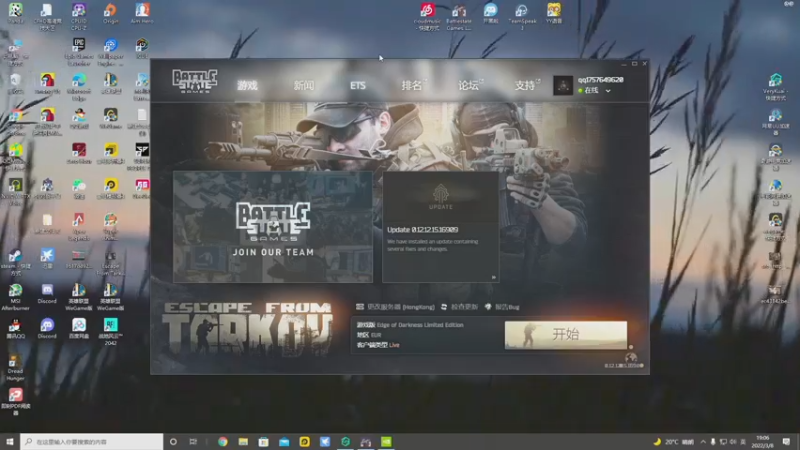The height and width of the screenshot is (450, 800).
Task: Click 报告 Bug report link
Action: (x=502, y=307)
